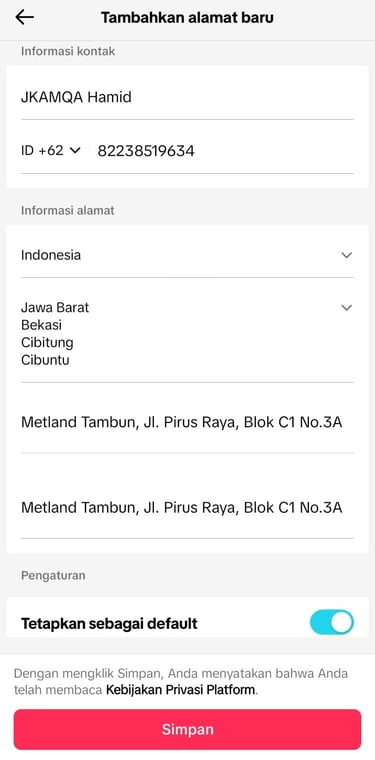Open the ID +62 country code selector
375x760 pixels.
click(x=50, y=151)
